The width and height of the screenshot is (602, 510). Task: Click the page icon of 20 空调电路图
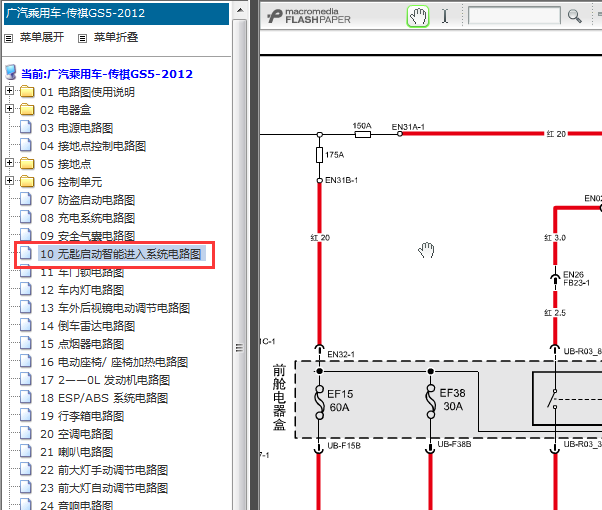click(x=26, y=434)
